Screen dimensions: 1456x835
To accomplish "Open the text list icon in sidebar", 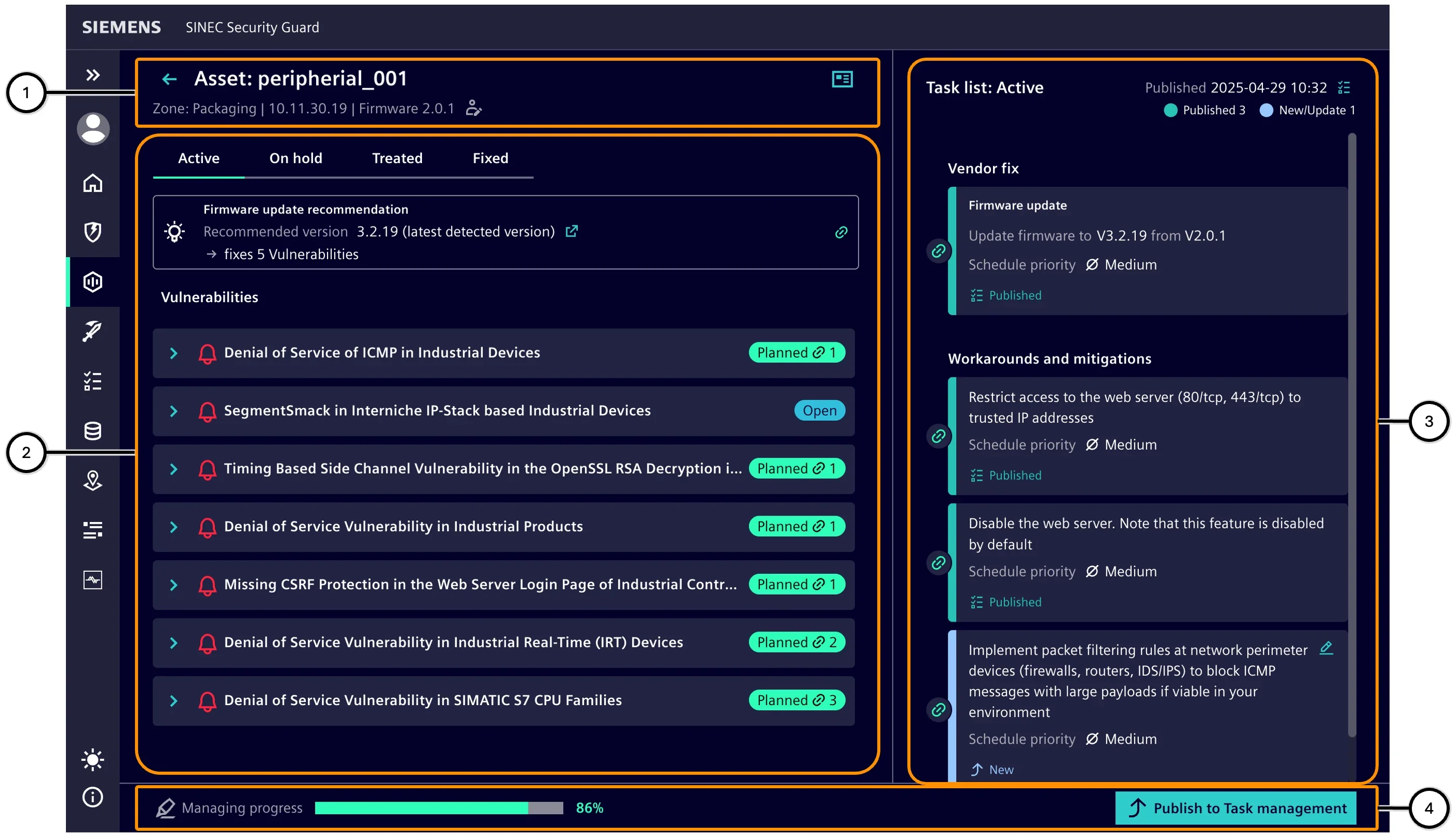I will click(x=93, y=531).
